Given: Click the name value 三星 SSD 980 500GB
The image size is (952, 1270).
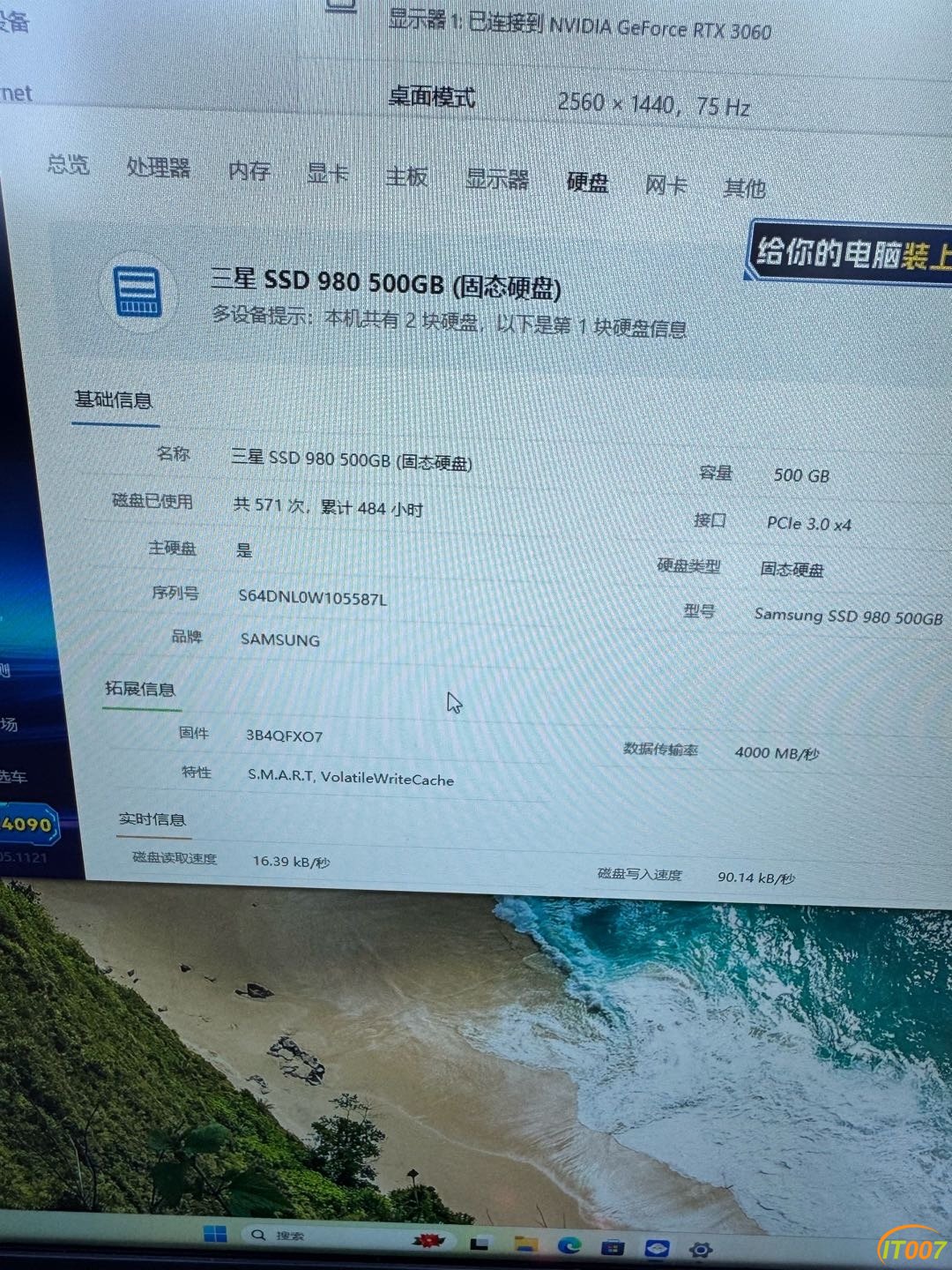Looking at the screenshot, I should (x=352, y=459).
